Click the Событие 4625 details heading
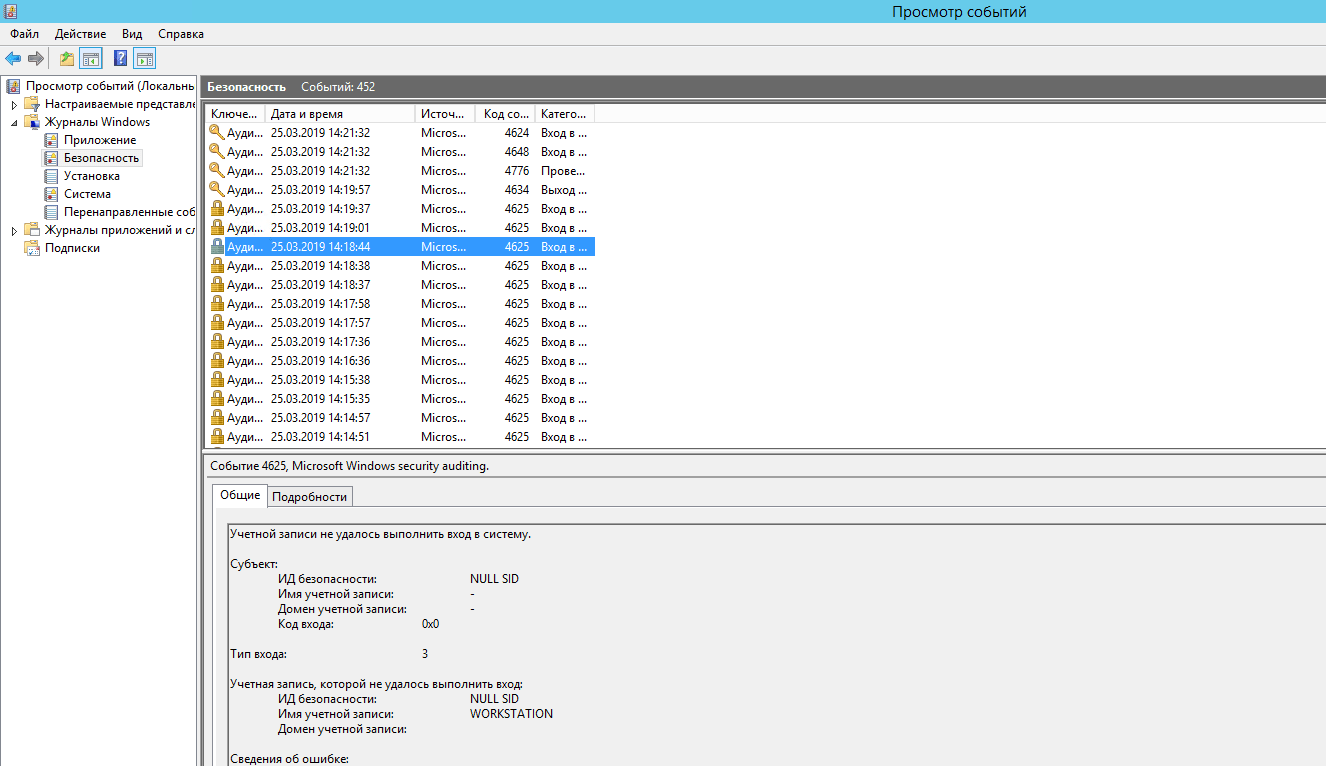1326x766 pixels. coord(349,466)
